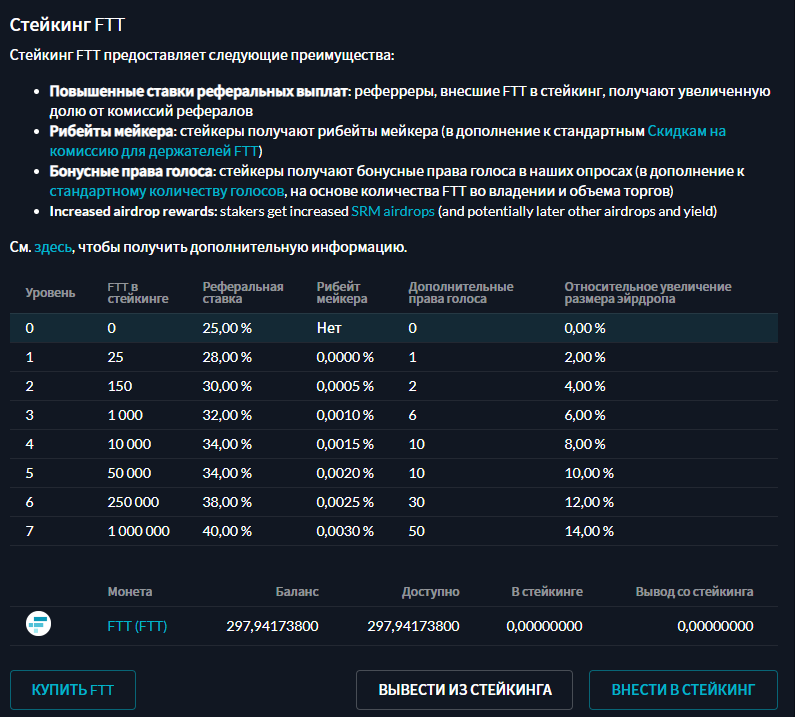The height and width of the screenshot is (717, 795).
Task: Select the level 0 row in the table
Action: [393, 328]
